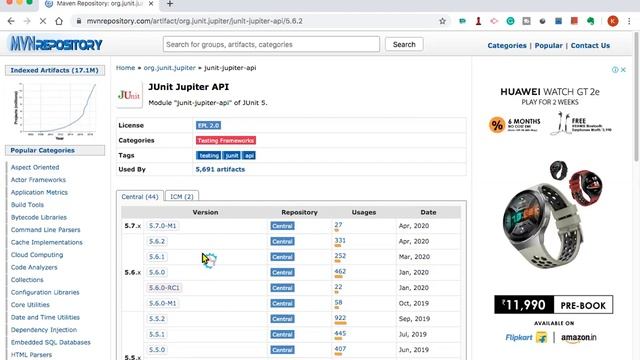The height and width of the screenshot is (360, 640).
Task: Open version 5.6.1
Action: [x=157, y=257]
